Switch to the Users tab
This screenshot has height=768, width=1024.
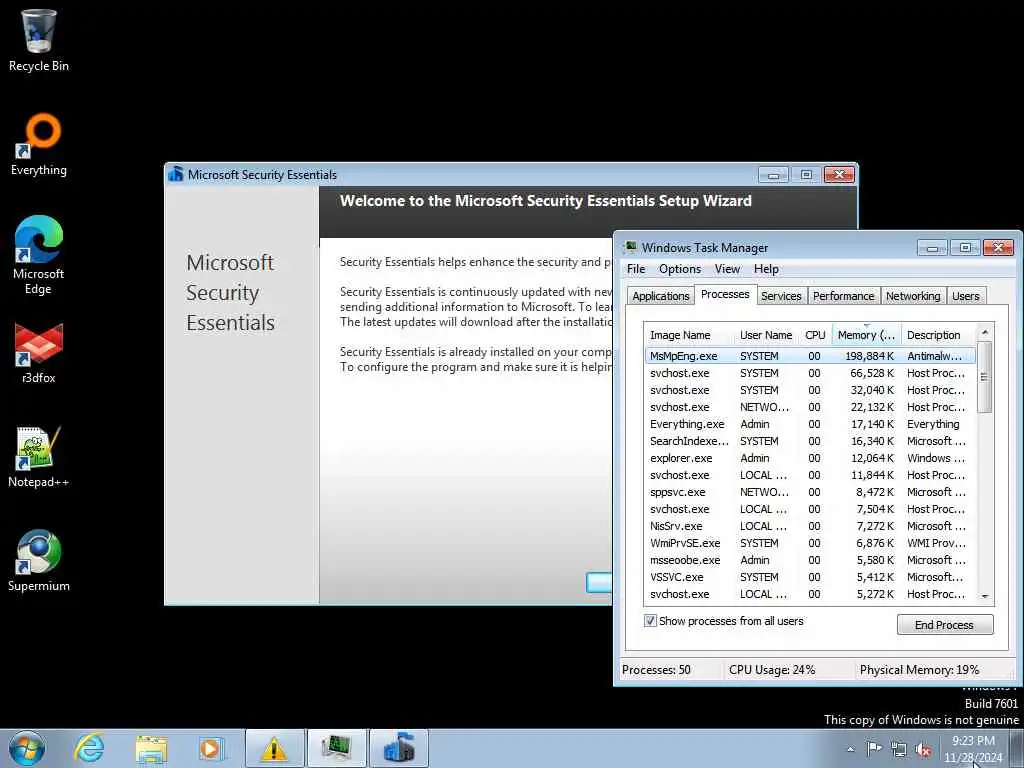pos(965,296)
